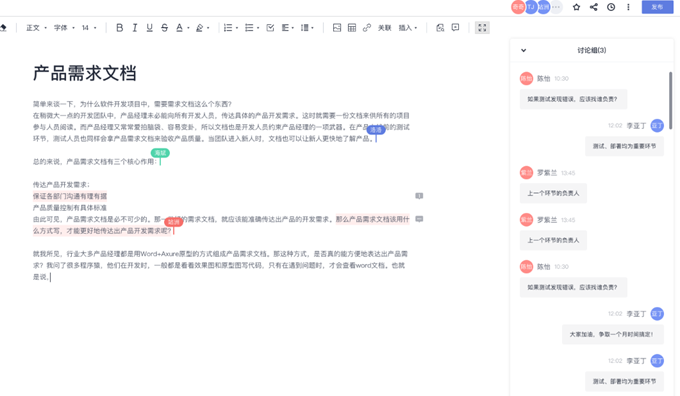Open the find and replace tool
The height and width of the screenshot is (396, 680).
coord(440,28)
